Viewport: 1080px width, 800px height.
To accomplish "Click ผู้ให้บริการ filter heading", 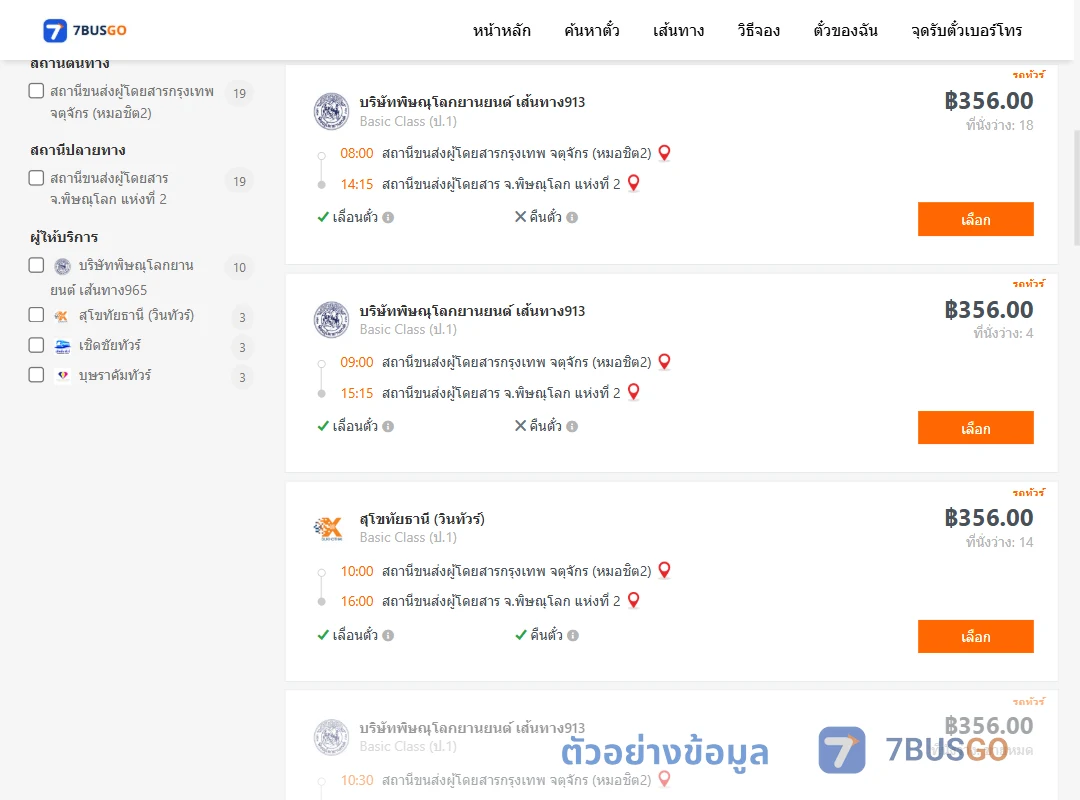I will coord(64,237).
